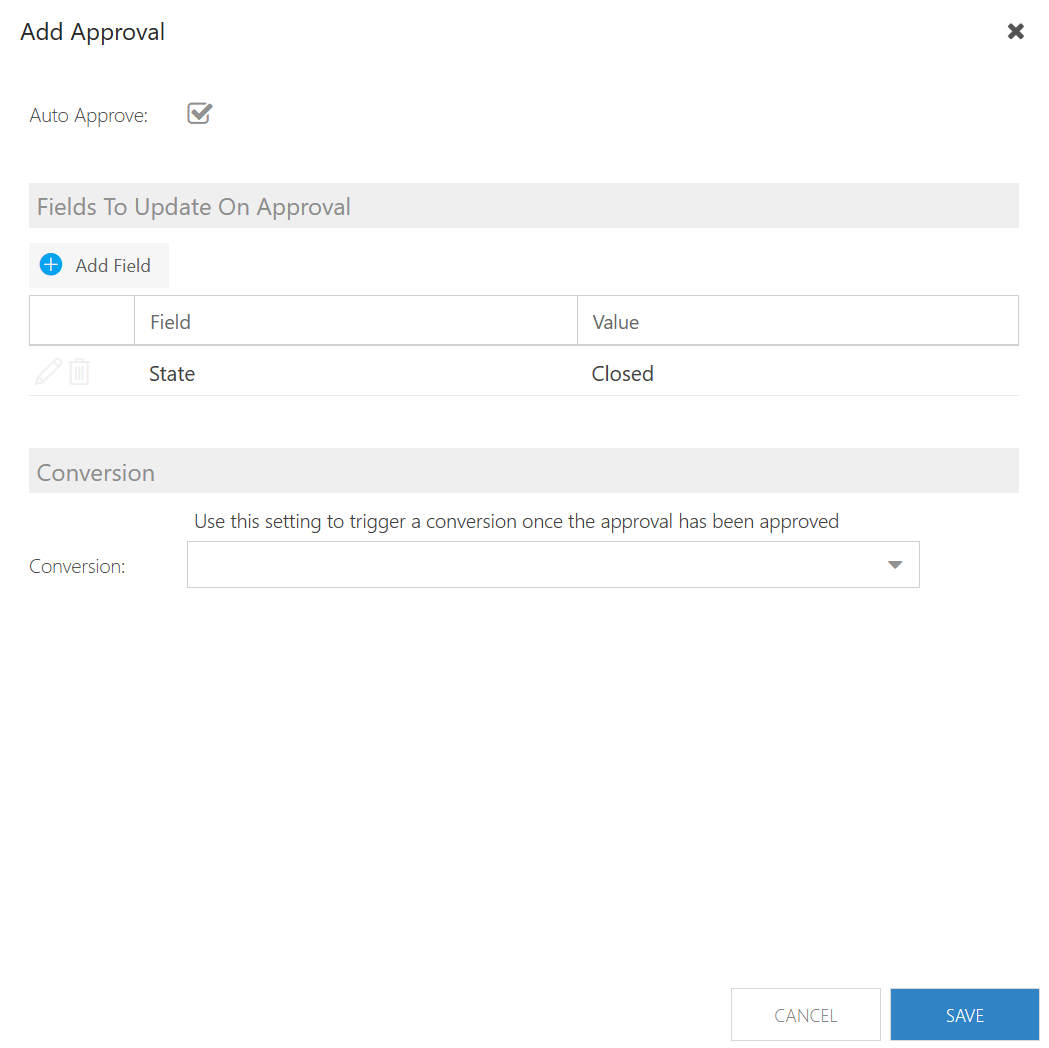Select the Field column header
The image size is (1049, 1048).
pyautogui.click(x=356, y=321)
